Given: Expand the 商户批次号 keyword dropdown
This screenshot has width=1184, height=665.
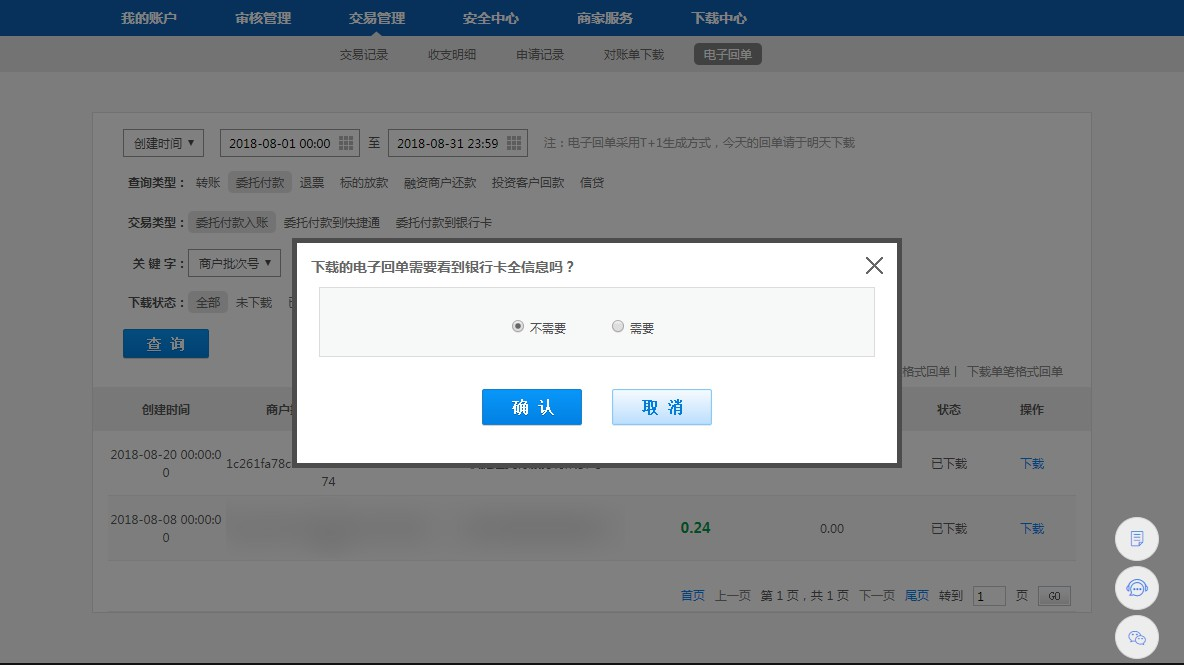Looking at the screenshot, I should [235, 263].
